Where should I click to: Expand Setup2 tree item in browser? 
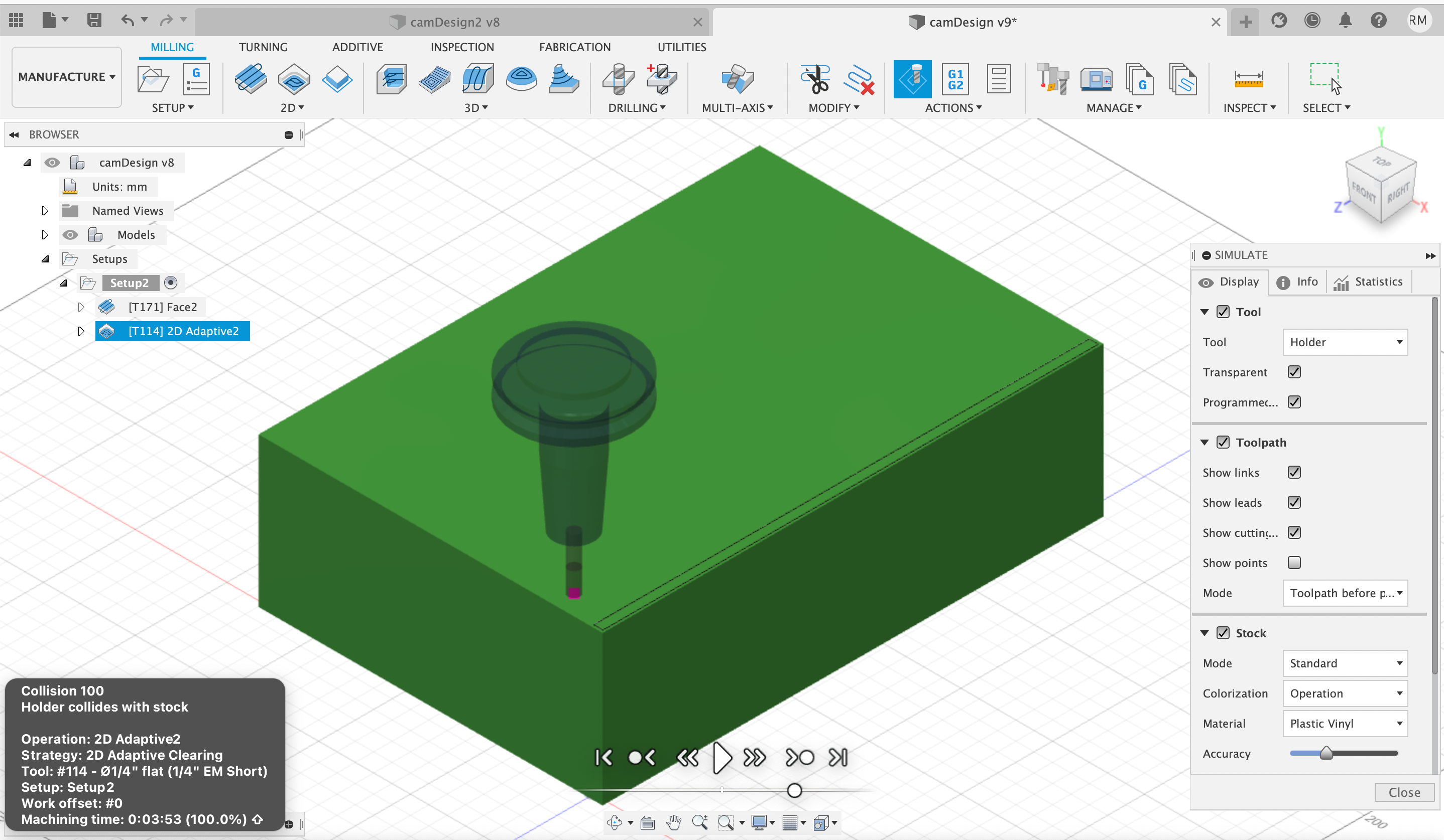[63, 283]
